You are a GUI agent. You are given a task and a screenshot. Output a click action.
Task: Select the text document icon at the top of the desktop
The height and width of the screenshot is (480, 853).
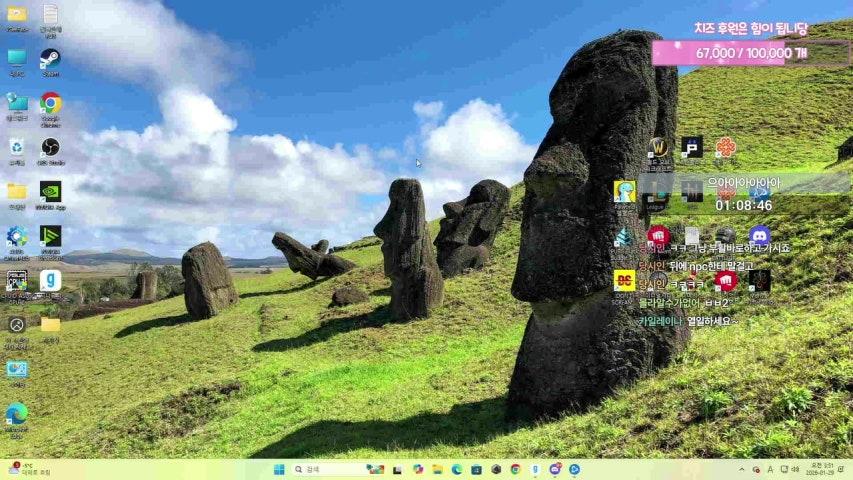point(50,15)
